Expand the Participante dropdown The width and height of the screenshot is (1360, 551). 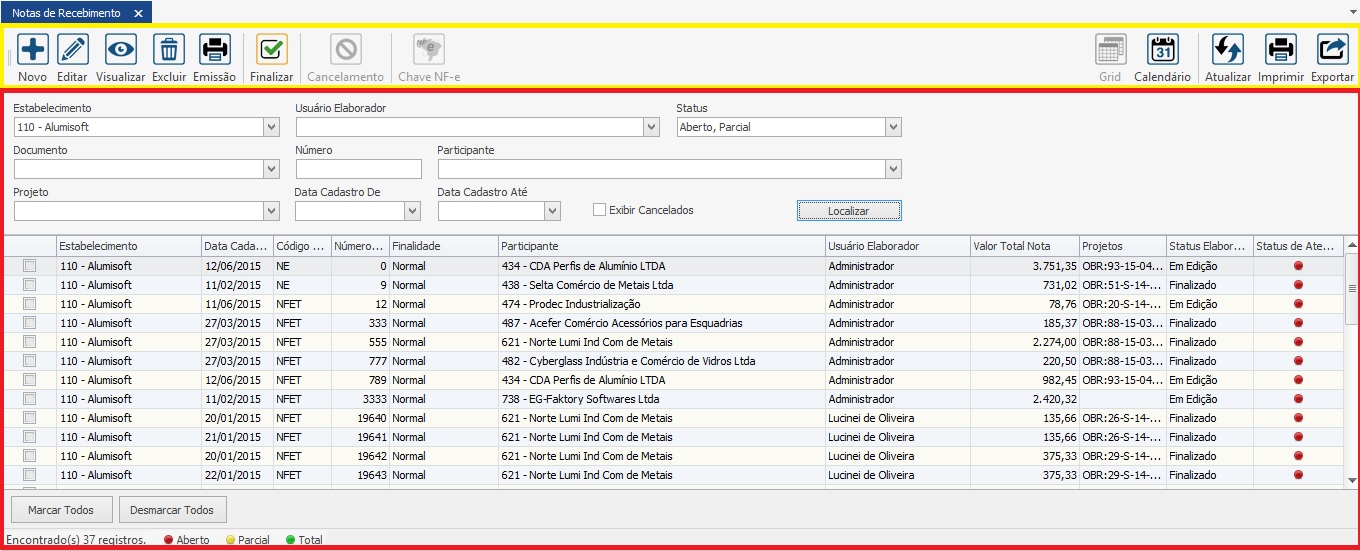click(x=893, y=169)
